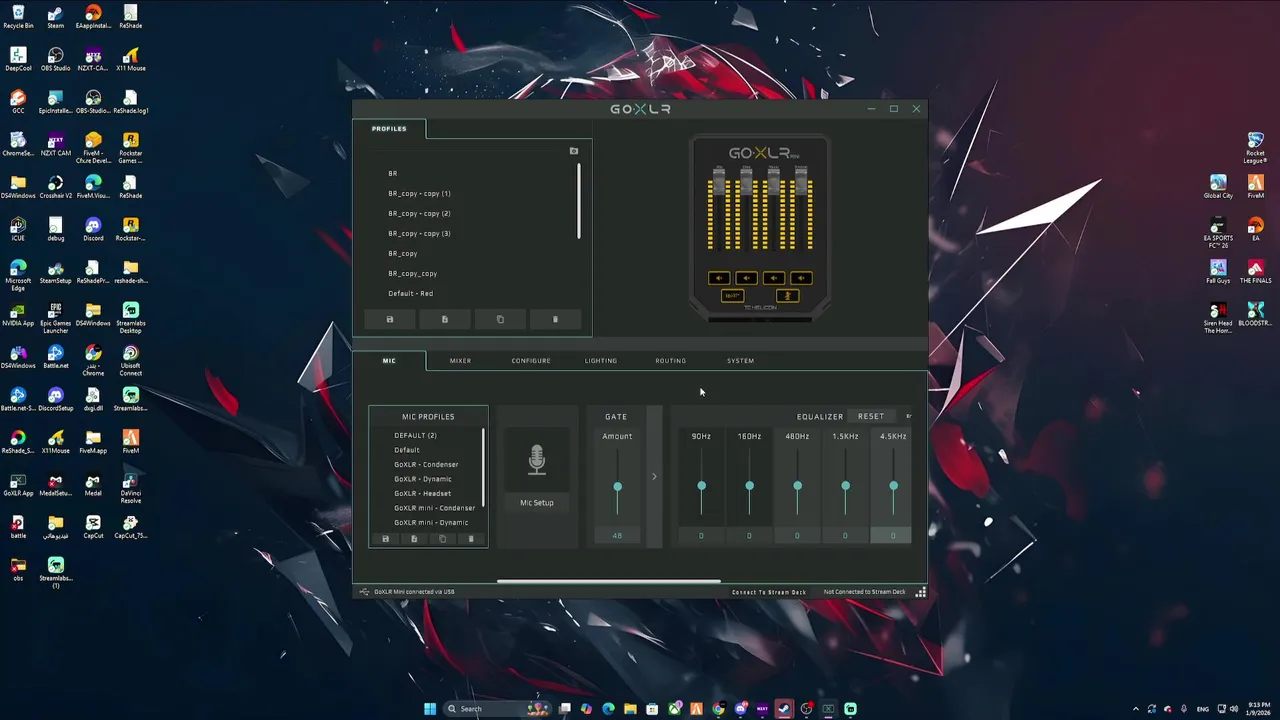The width and height of the screenshot is (1280, 720).
Task: Copy the selected profile
Action: (500, 319)
